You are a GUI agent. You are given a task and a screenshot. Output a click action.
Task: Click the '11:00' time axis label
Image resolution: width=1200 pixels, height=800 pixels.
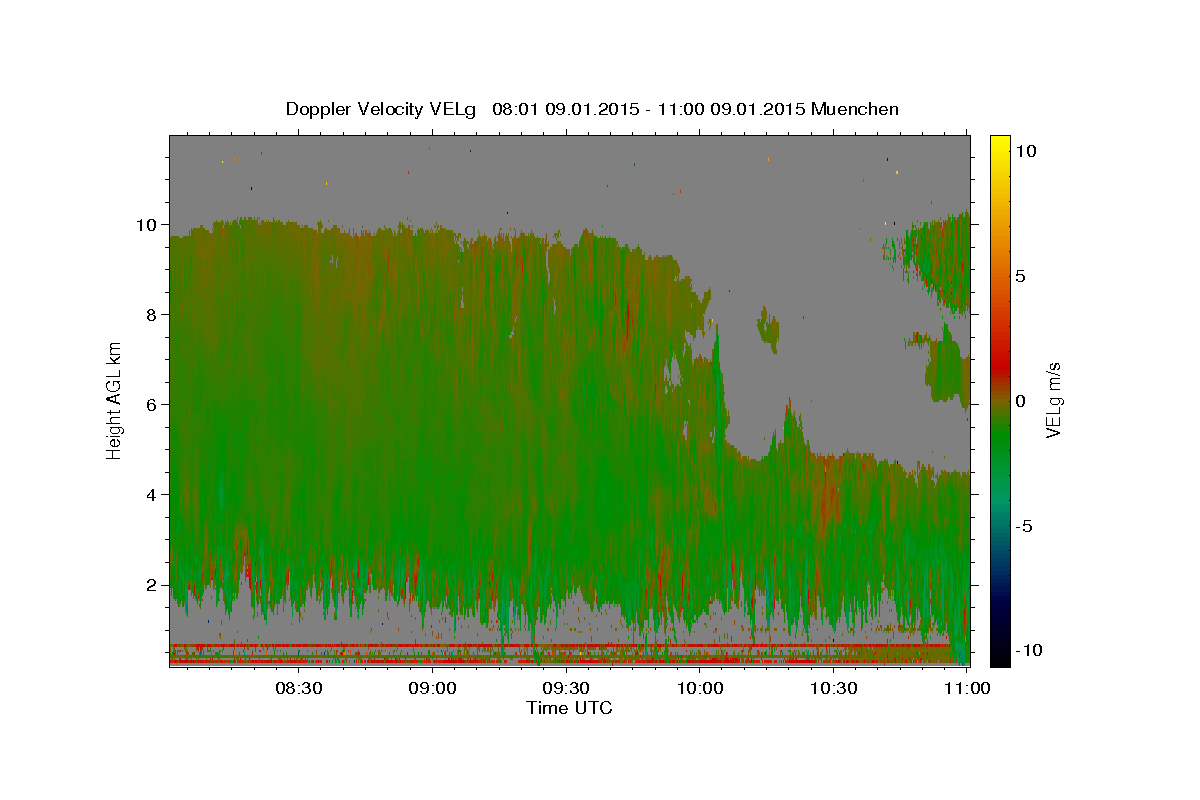pos(967,688)
